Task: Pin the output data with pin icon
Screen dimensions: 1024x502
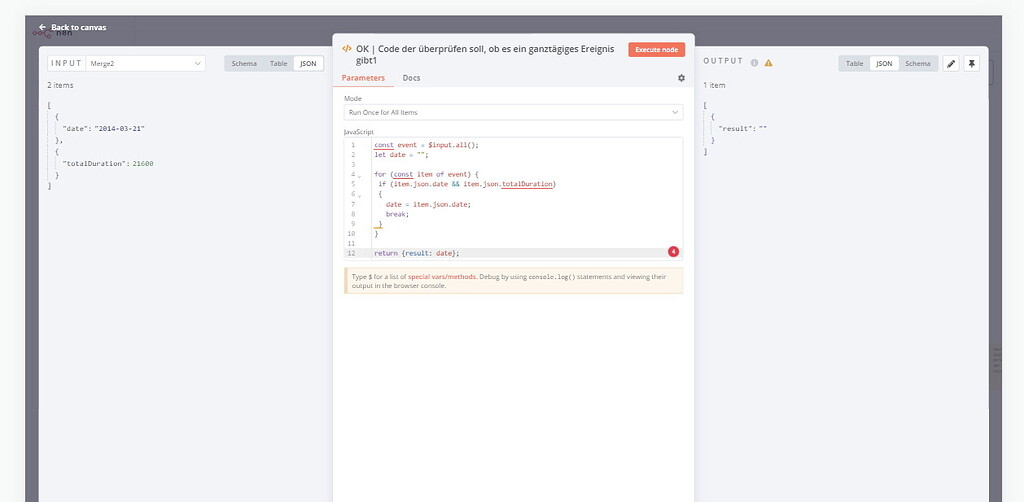Action: coord(971,63)
